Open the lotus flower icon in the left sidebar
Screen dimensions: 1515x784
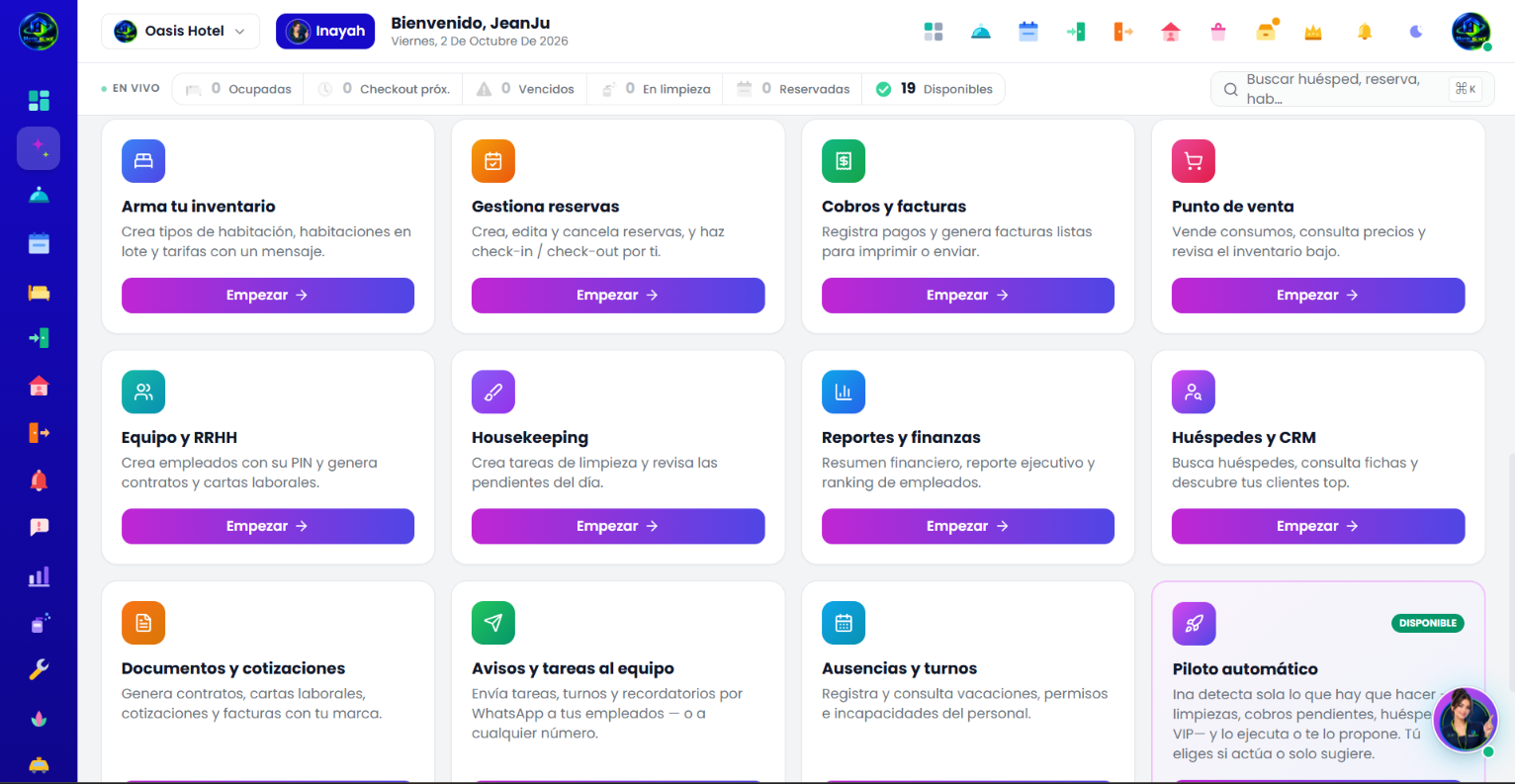39,719
